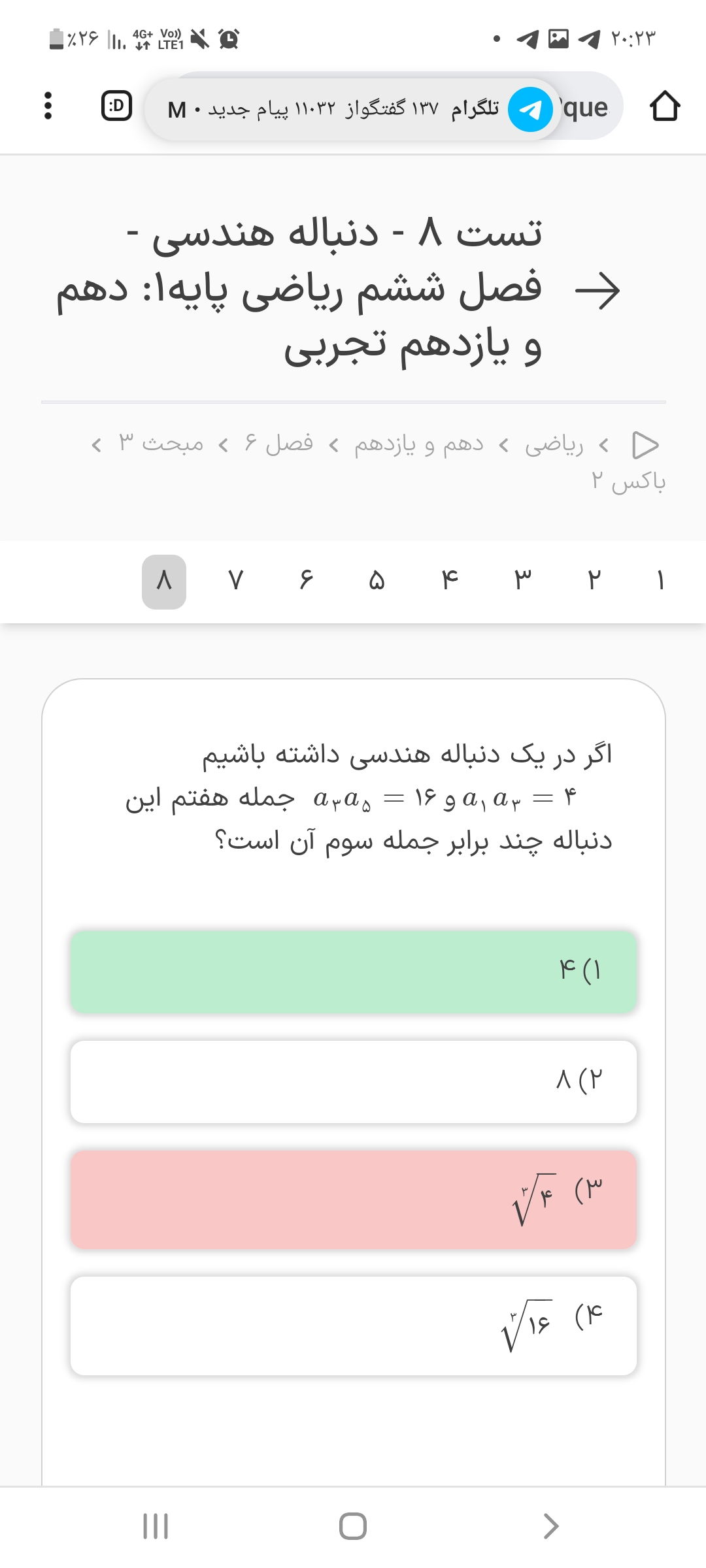Go to the browser home page
706x1568 pixels.
point(664,106)
